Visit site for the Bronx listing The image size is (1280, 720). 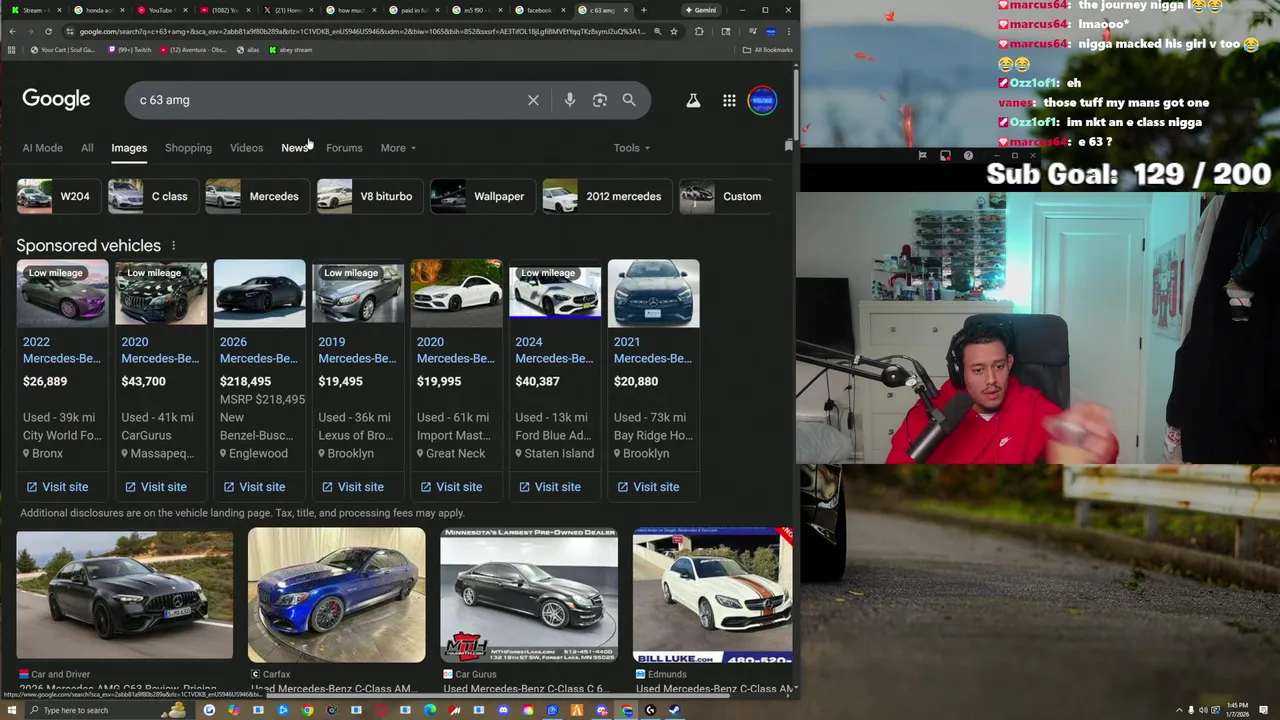click(x=57, y=487)
